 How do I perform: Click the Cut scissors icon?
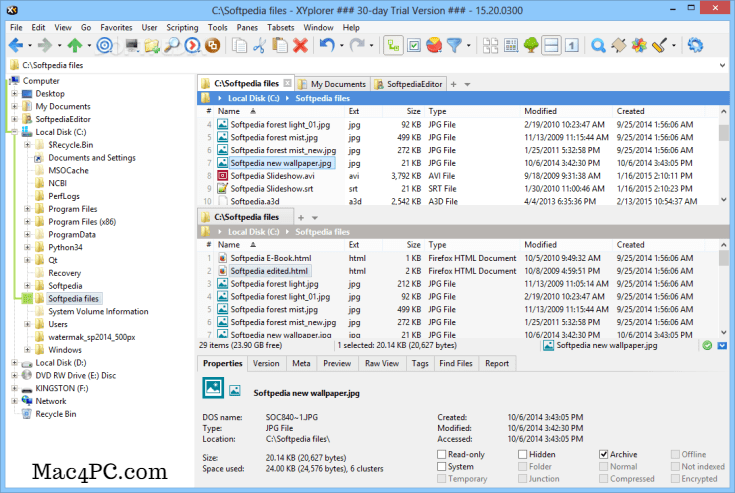click(259, 45)
